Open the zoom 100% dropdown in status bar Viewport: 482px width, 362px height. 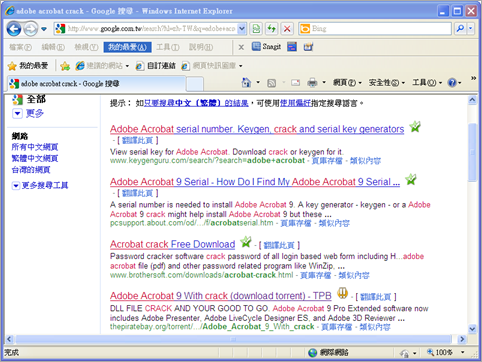[x=463, y=352]
